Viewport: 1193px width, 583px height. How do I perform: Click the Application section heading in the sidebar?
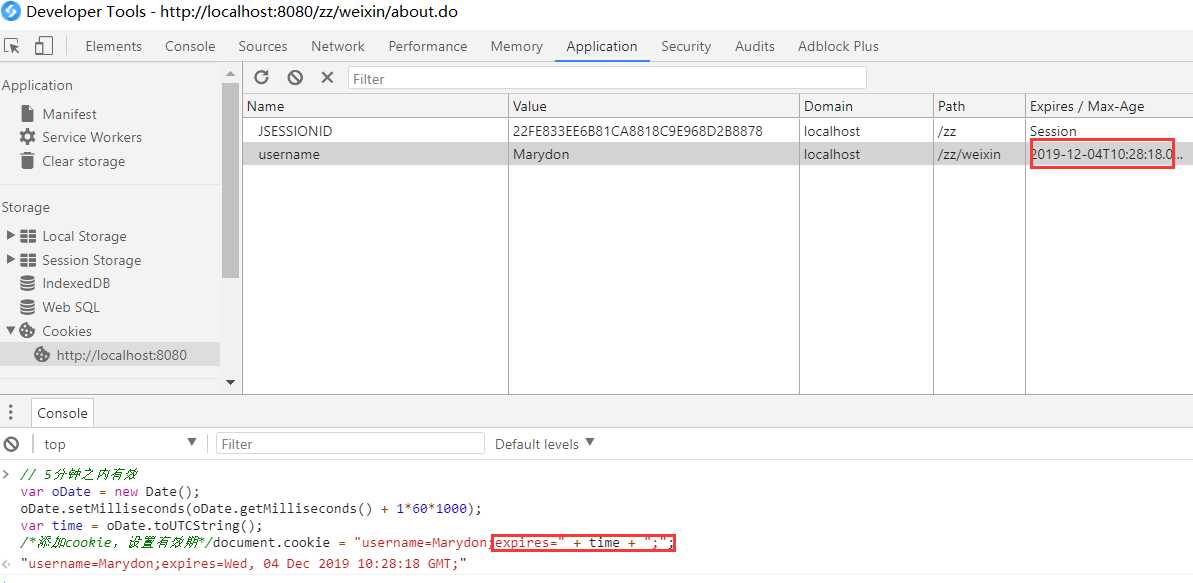(37, 86)
